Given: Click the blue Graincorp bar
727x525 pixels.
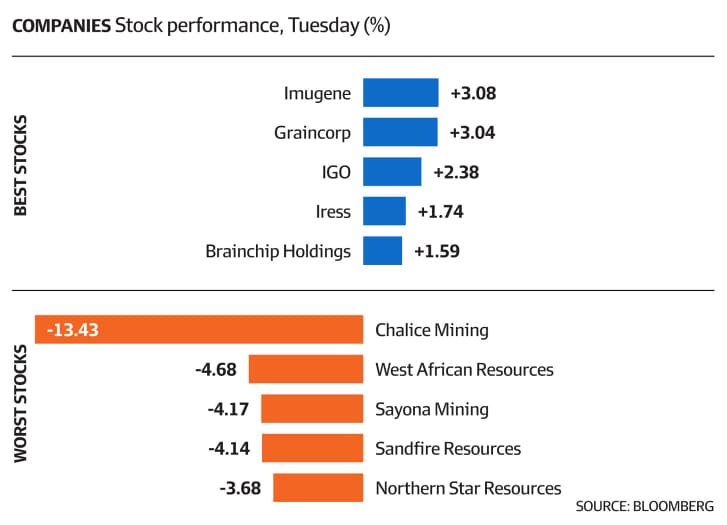Looking at the screenshot, I should [400, 132].
